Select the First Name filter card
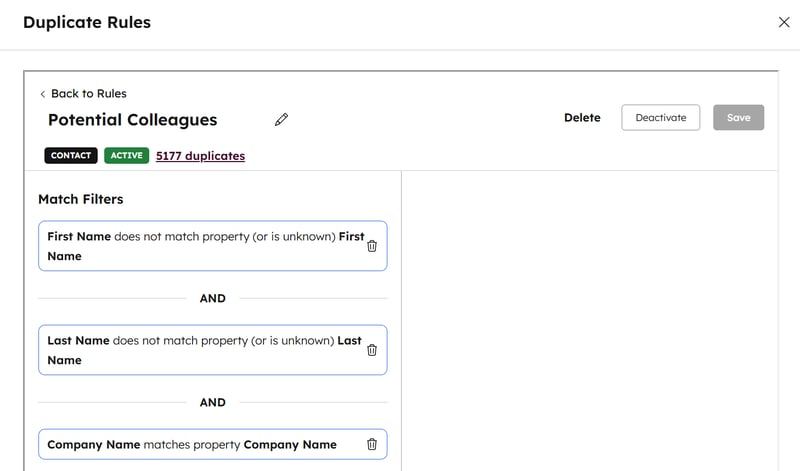The image size is (800, 471). tap(213, 246)
